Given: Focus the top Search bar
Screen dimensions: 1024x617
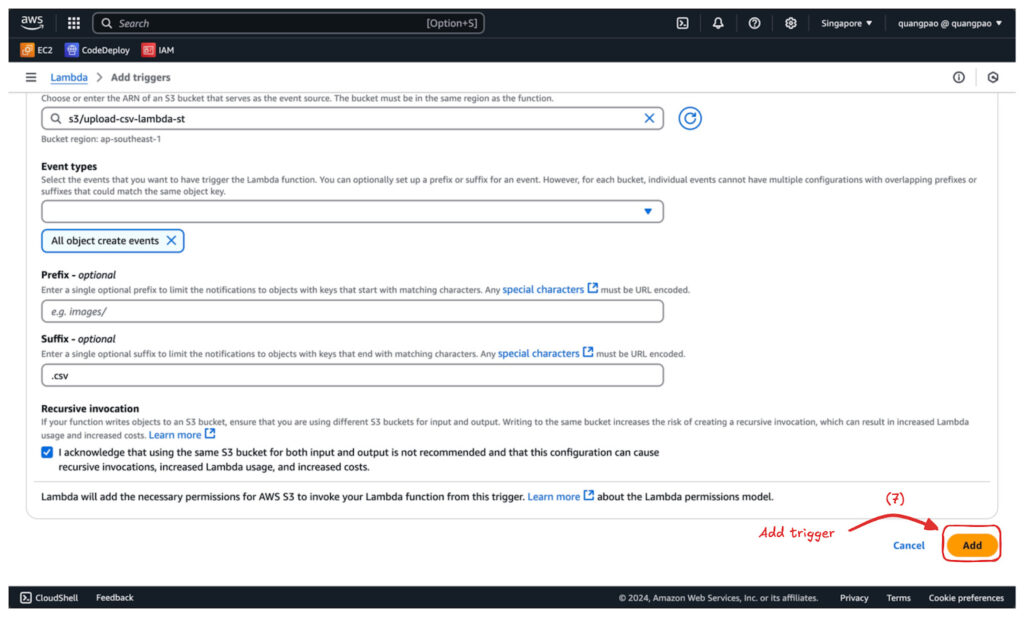Looking at the screenshot, I should (x=289, y=23).
